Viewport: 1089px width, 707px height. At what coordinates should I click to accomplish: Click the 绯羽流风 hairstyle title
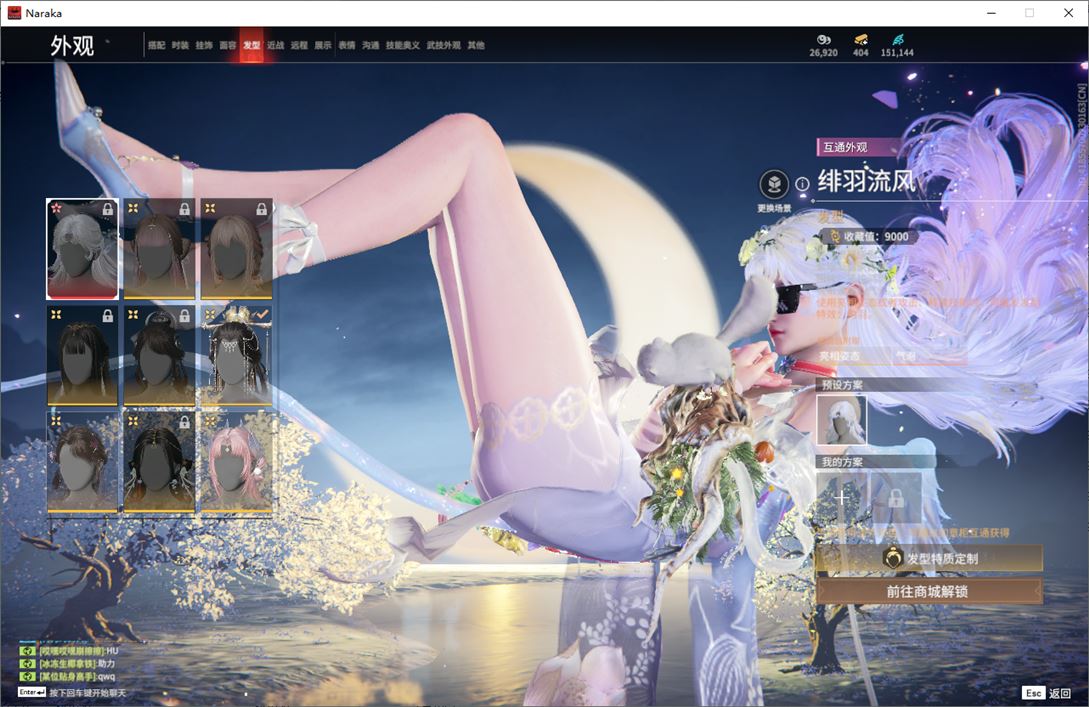tap(866, 181)
